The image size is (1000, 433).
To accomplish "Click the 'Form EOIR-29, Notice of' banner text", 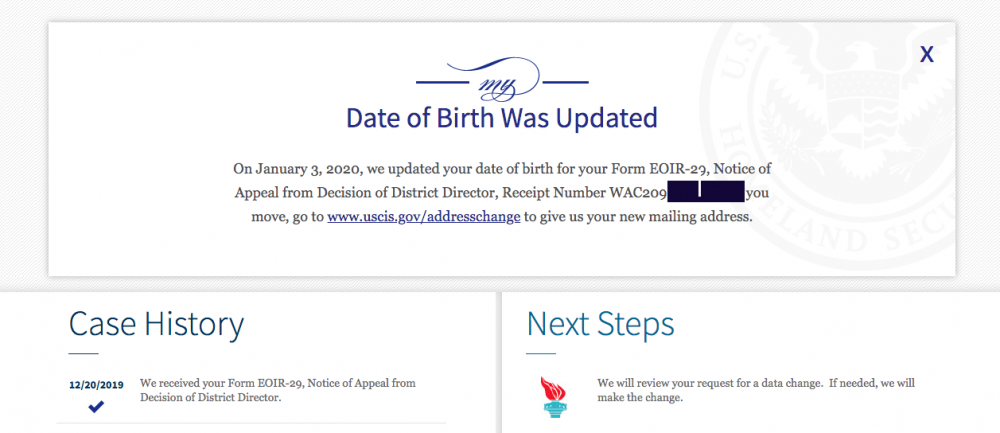I will point(698,169).
